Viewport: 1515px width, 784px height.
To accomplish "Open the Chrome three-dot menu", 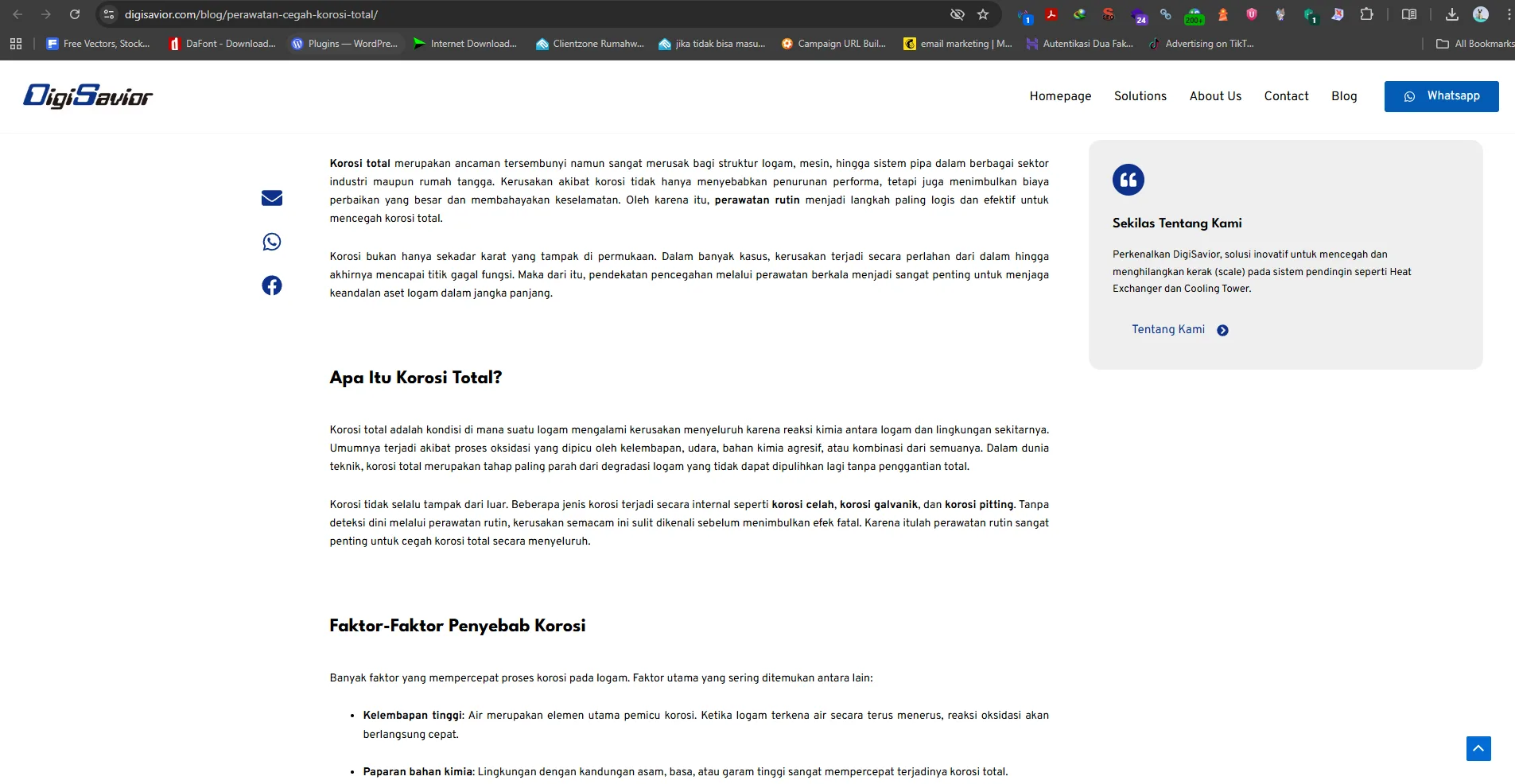I will [1508, 14].
